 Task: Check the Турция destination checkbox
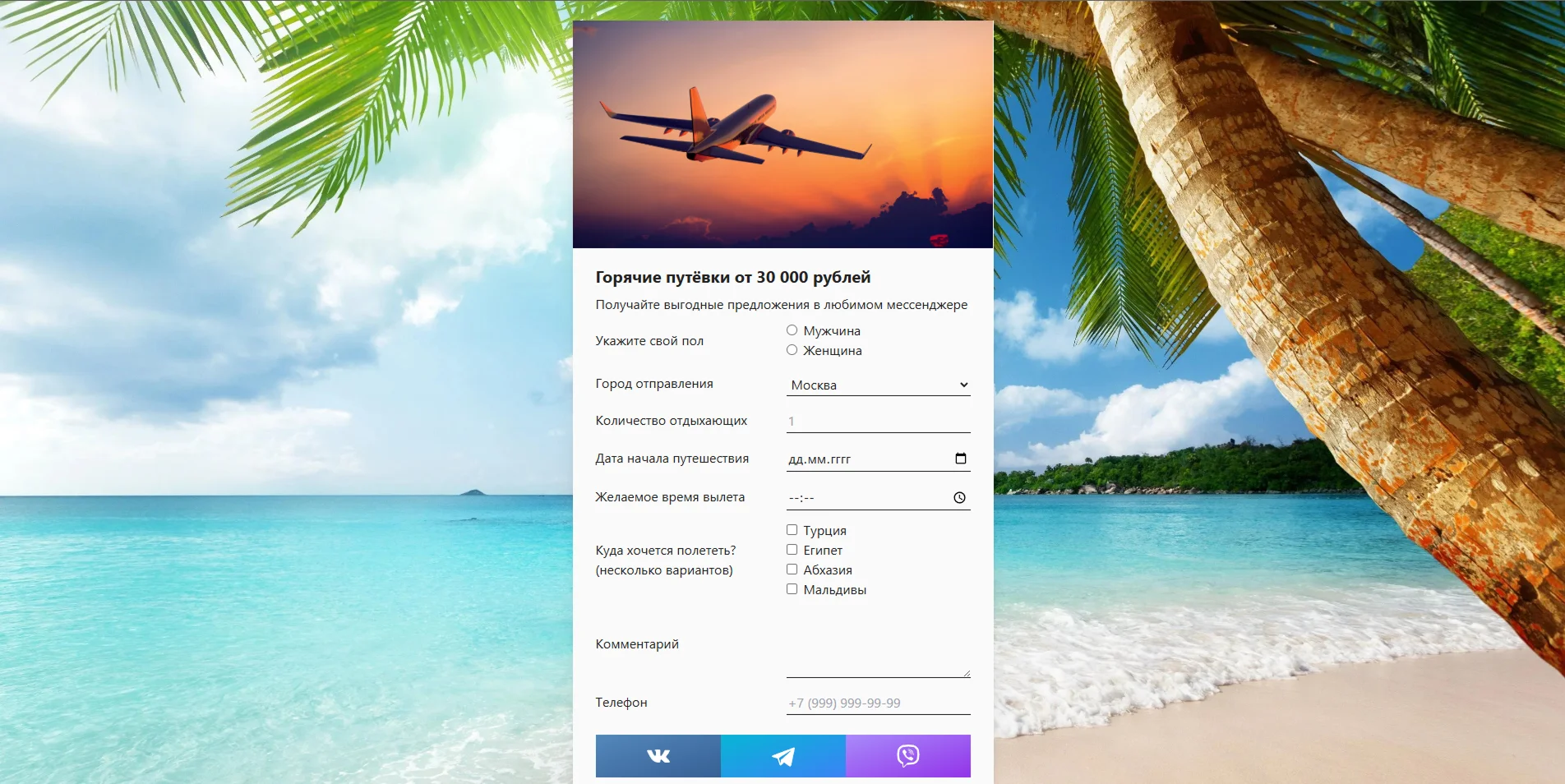tap(792, 530)
